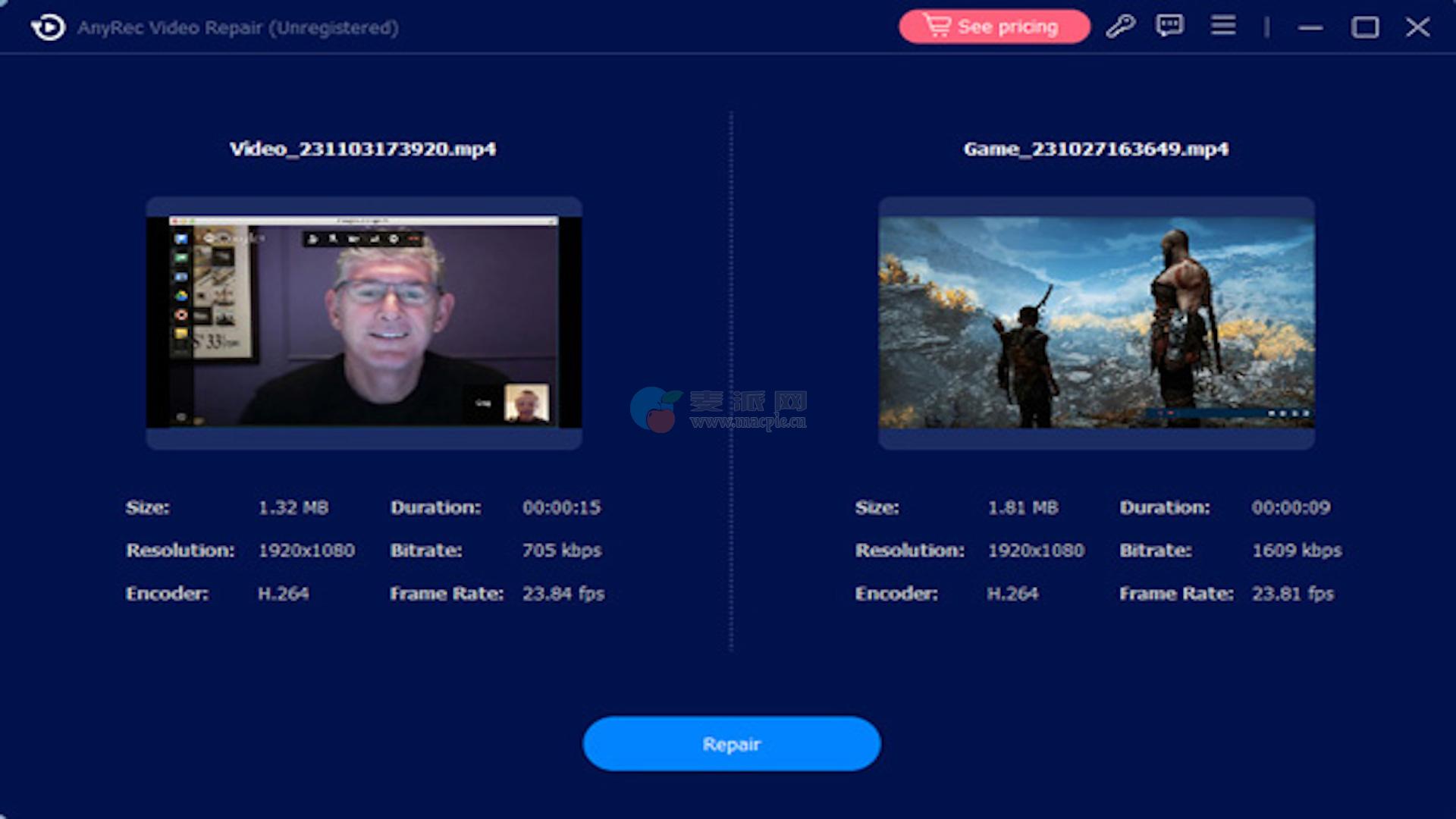Select the game sample video thumbnail
This screenshot has height=819, width=1456.
point(1097,322)
